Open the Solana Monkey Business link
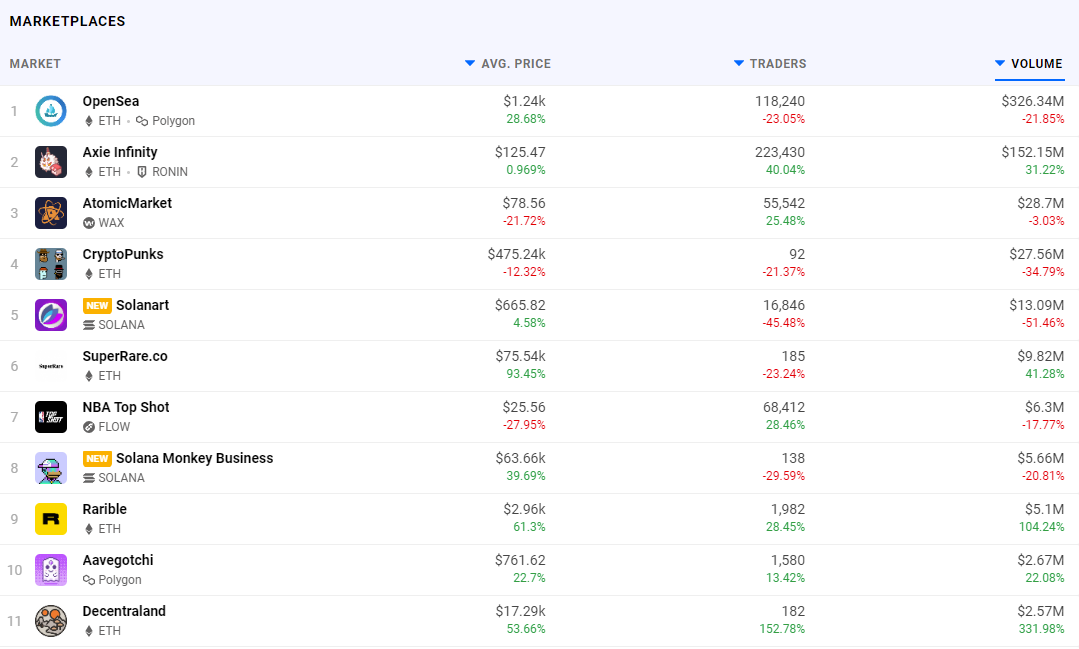 point(195,458)
